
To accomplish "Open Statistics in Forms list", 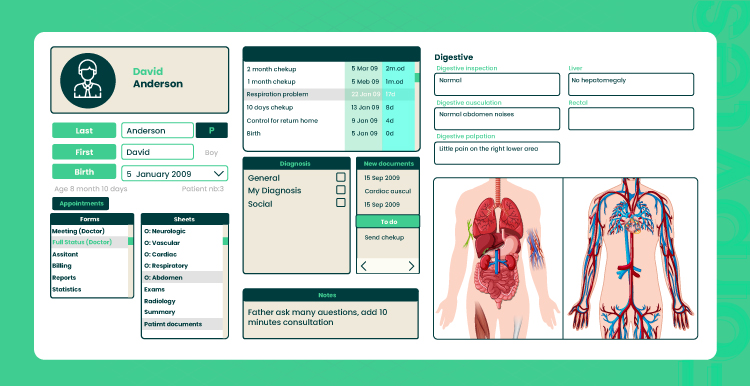I will (x=89, y=289).
